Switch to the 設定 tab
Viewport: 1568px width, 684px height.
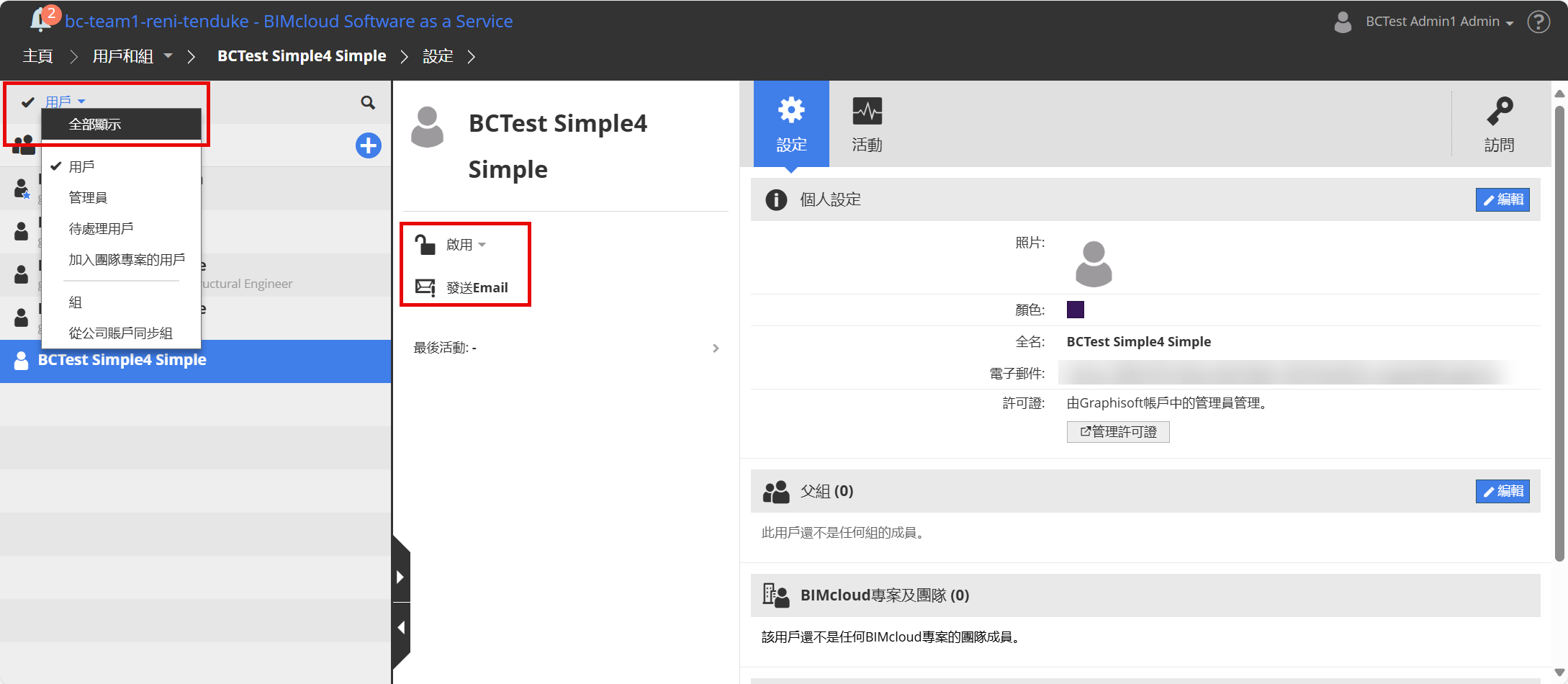(x=791, y=125)
